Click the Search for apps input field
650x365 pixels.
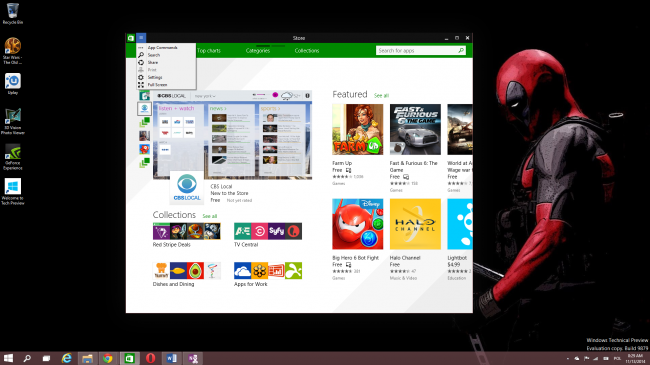(x=417, y=51)
